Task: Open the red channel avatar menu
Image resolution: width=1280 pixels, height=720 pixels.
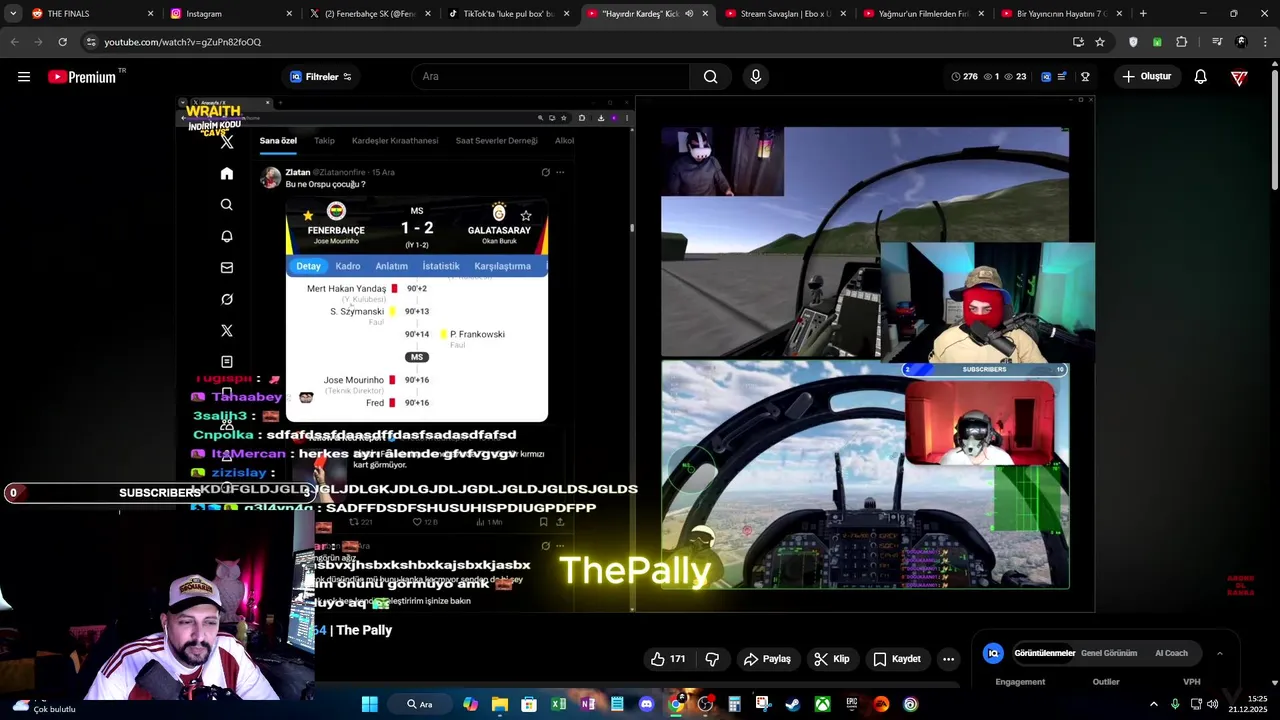Action: pyautogui.click(x=1239, y=77)
